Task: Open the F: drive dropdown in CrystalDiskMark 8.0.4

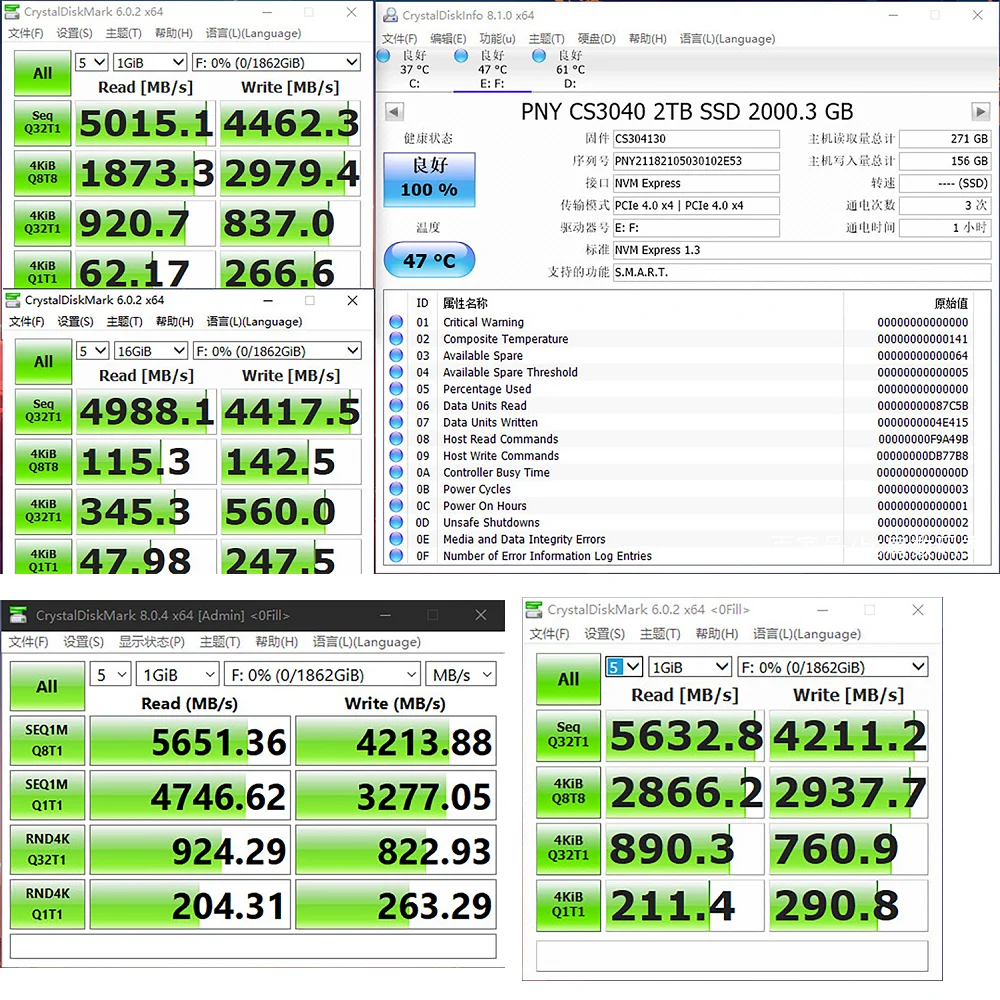Action: (x=322, y=675)
